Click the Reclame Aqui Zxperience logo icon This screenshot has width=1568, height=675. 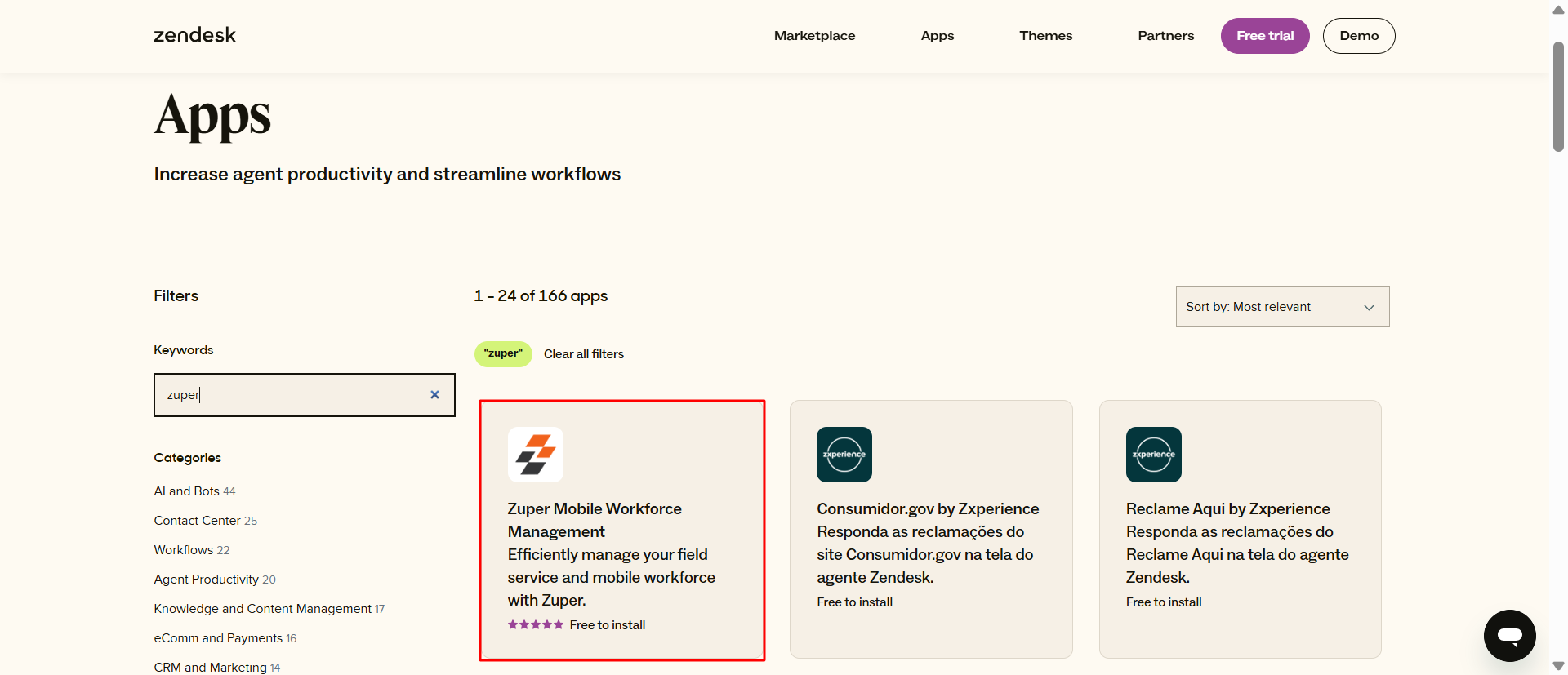coord(1154,455)
